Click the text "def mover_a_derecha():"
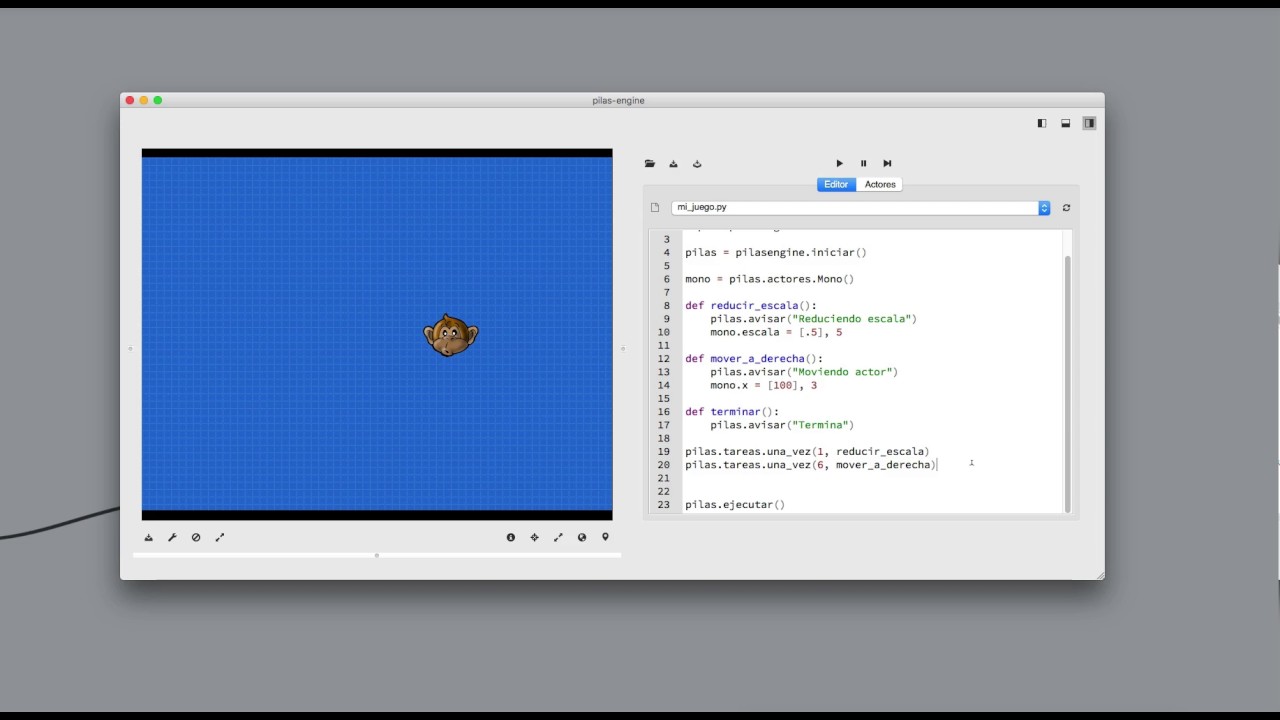Image resolution: width=1280 pixels, height=720 pixels. coord(754,359)
